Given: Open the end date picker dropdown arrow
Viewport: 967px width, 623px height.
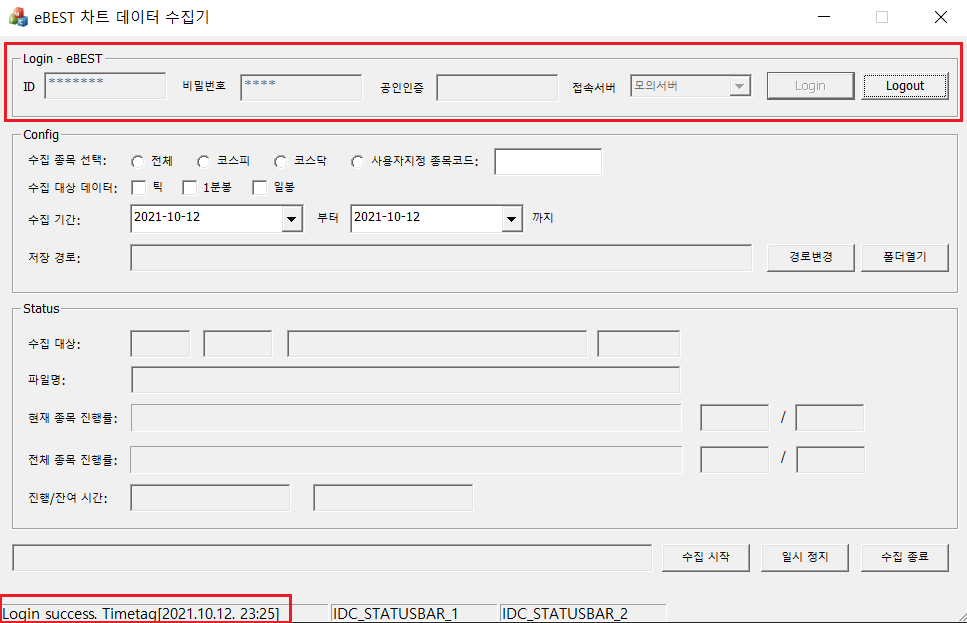Looking at the screenshot, I should point(511,219).
